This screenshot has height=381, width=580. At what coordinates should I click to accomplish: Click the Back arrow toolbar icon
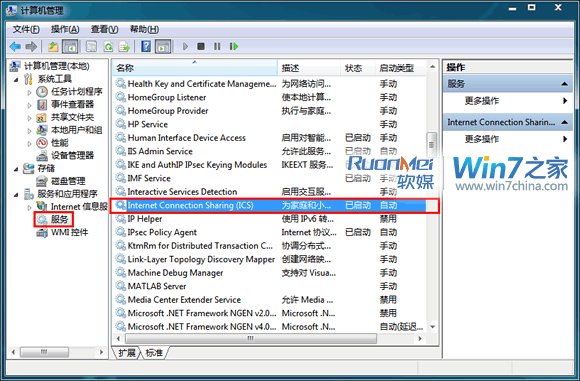(15, 47)
